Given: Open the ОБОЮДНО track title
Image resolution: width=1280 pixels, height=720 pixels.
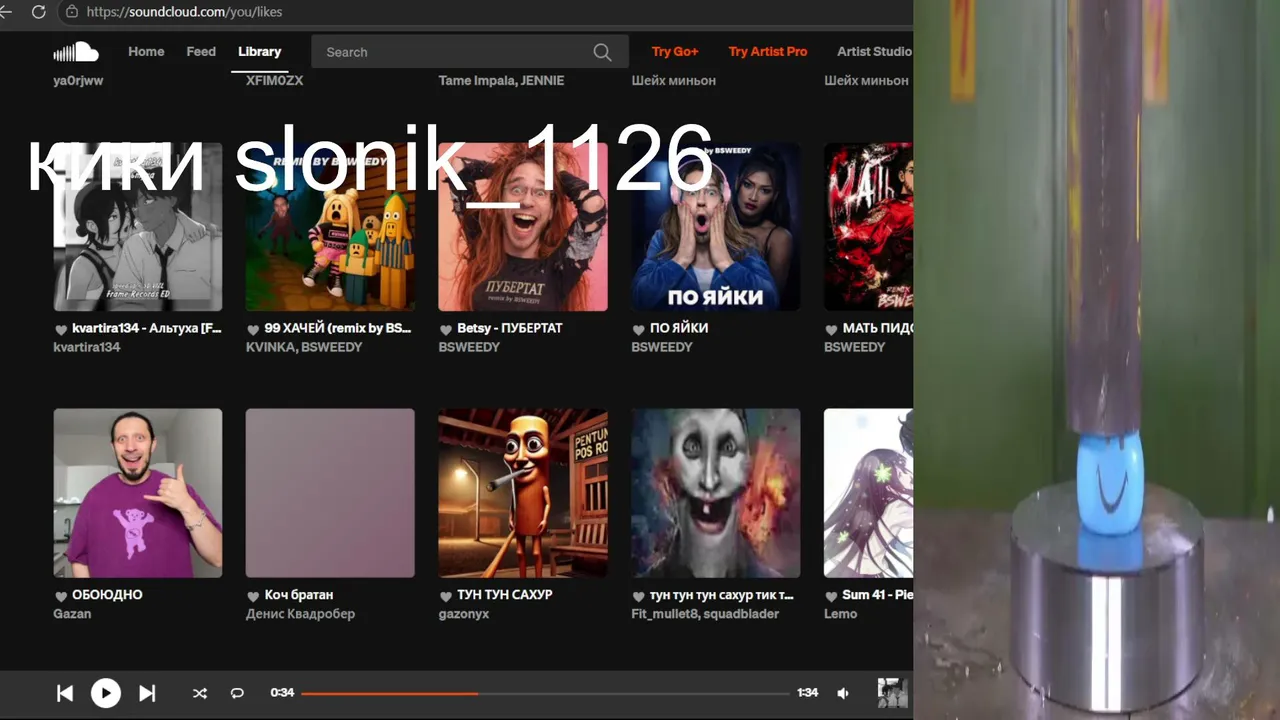Looking at the screenshot, I should pos(107,595).
